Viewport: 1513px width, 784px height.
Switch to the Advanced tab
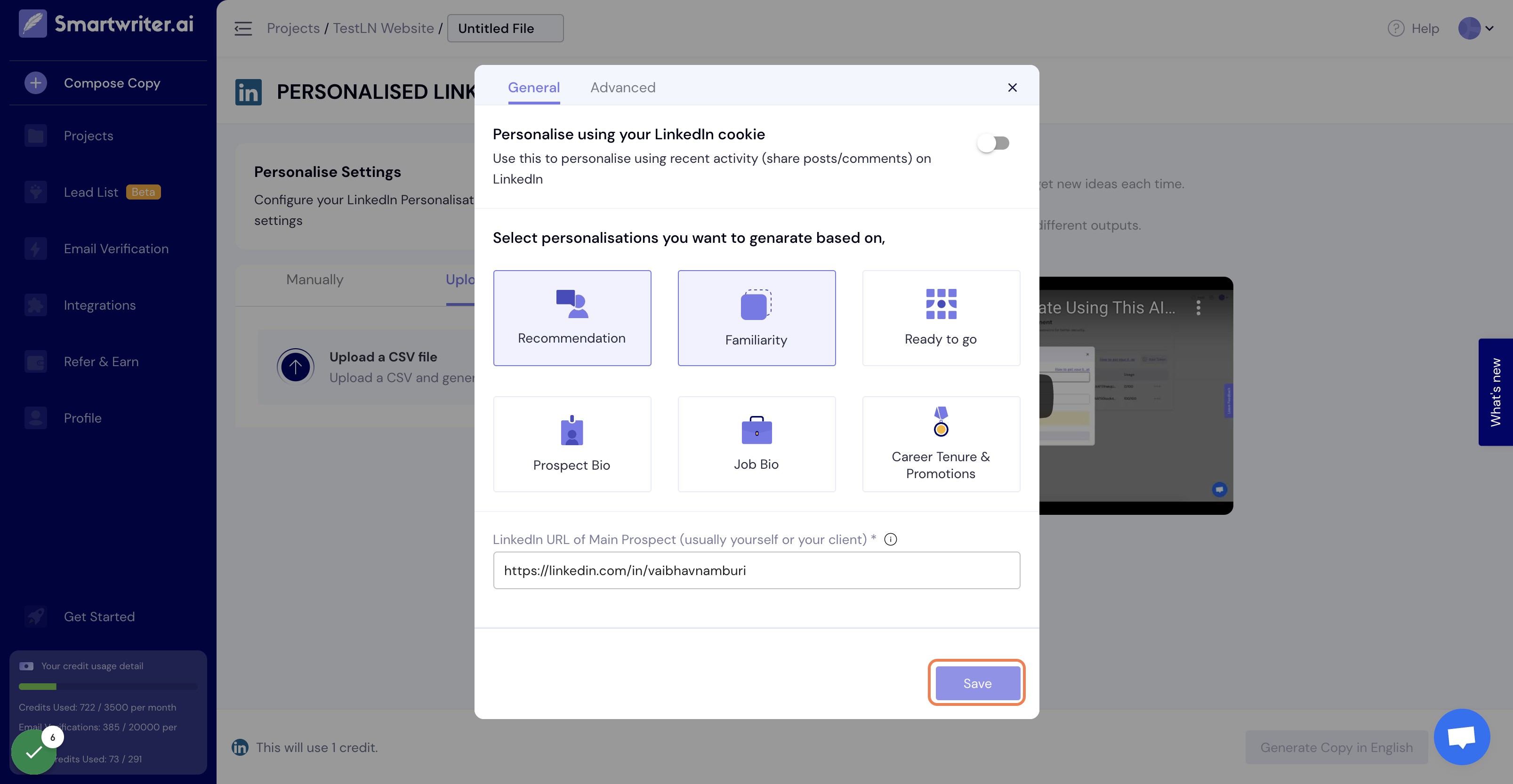point(623,88)
